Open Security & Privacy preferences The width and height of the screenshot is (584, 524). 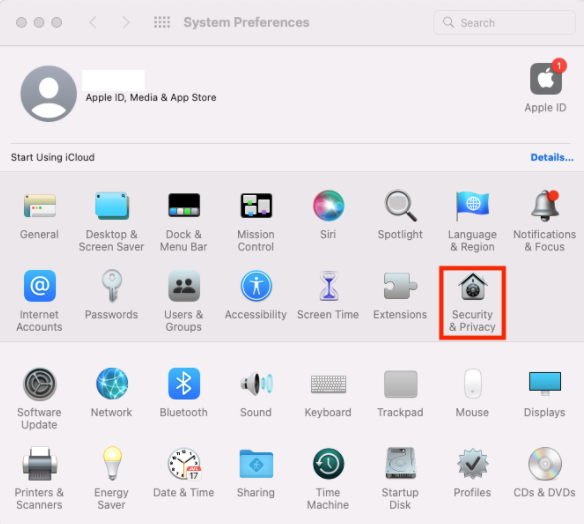point(472,302)
